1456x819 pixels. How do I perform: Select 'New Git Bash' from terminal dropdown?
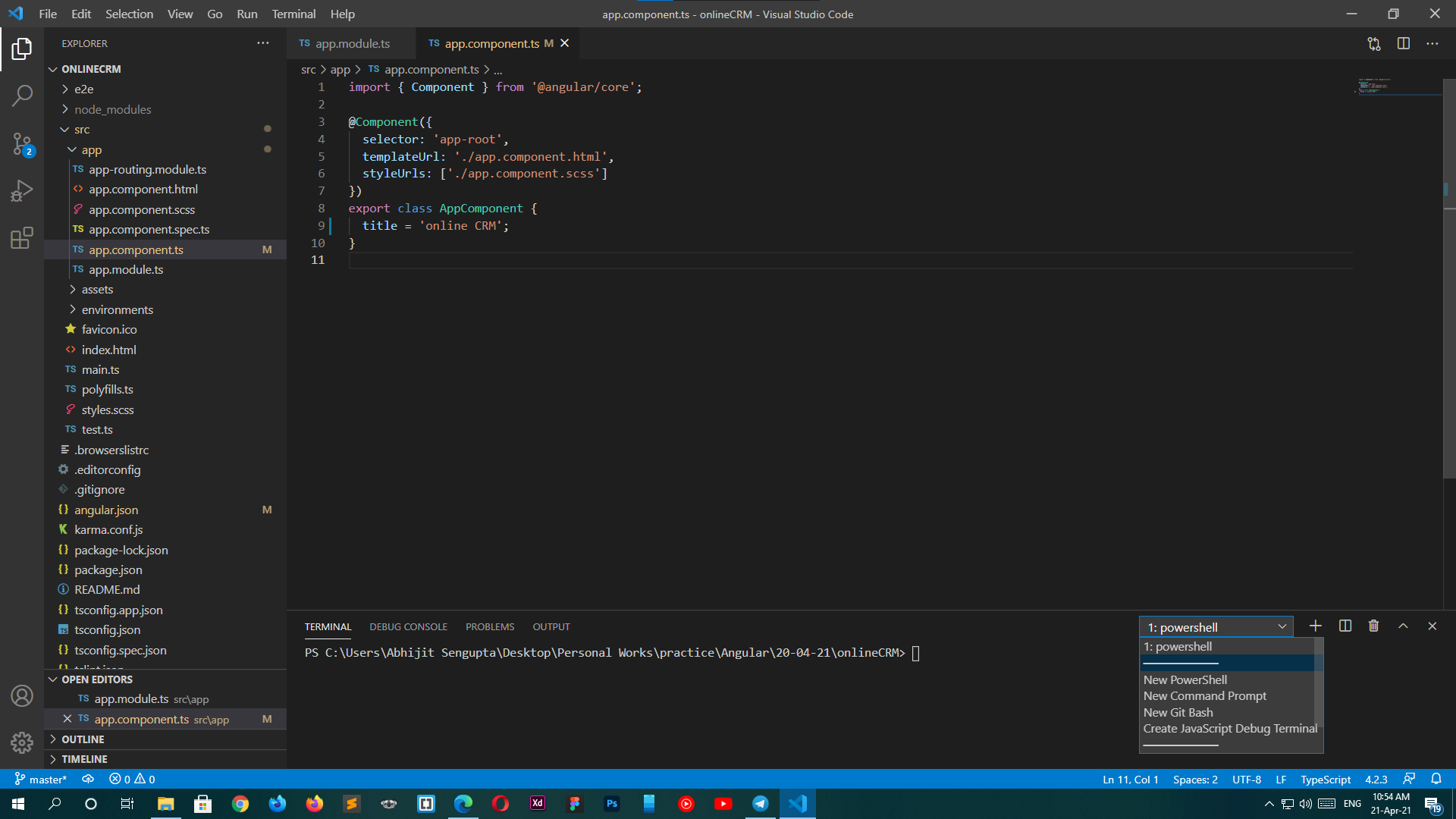point(1178,712)
